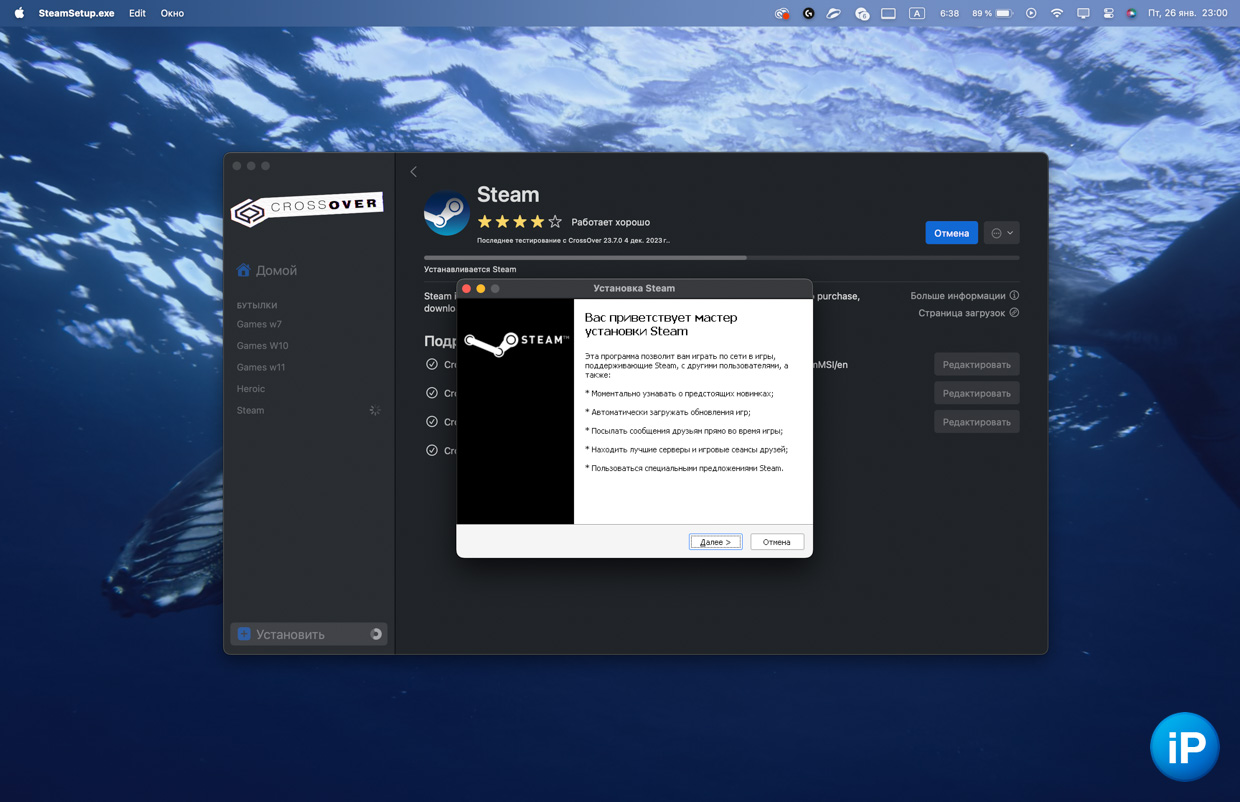
Task: Click the black circular G menu bar icon
Action: (x=808, y=13)
